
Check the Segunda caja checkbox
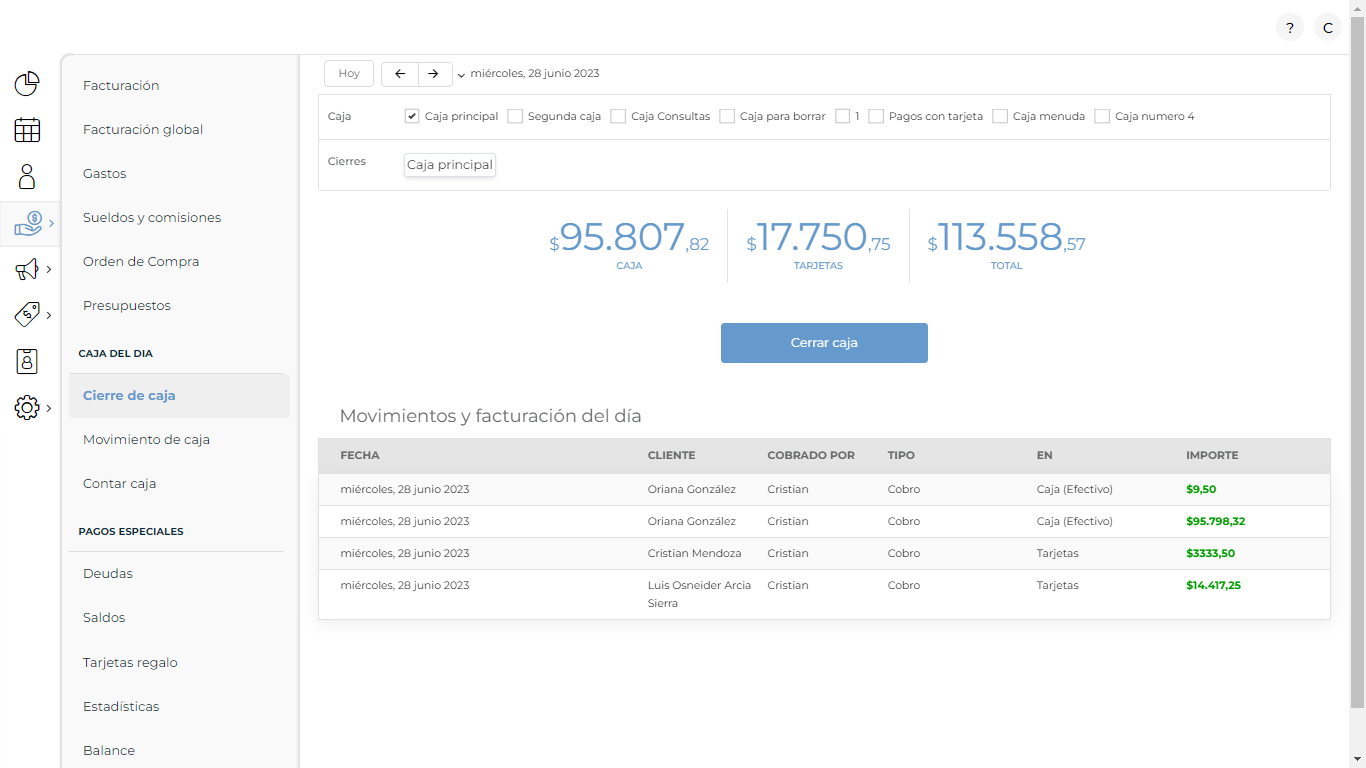tap(515, 116)
